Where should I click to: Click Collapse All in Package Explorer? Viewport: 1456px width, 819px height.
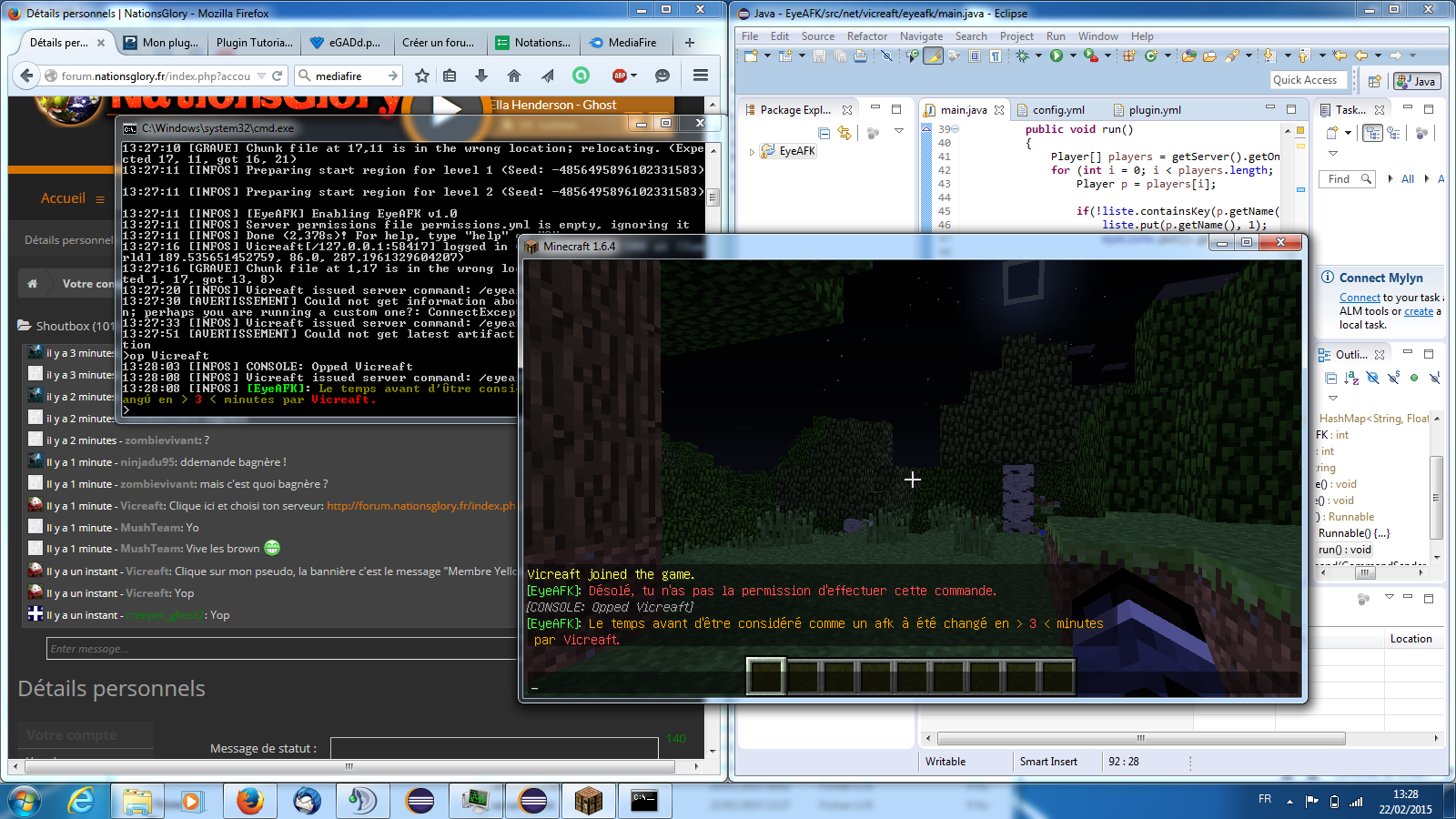[x=824, y=133]
